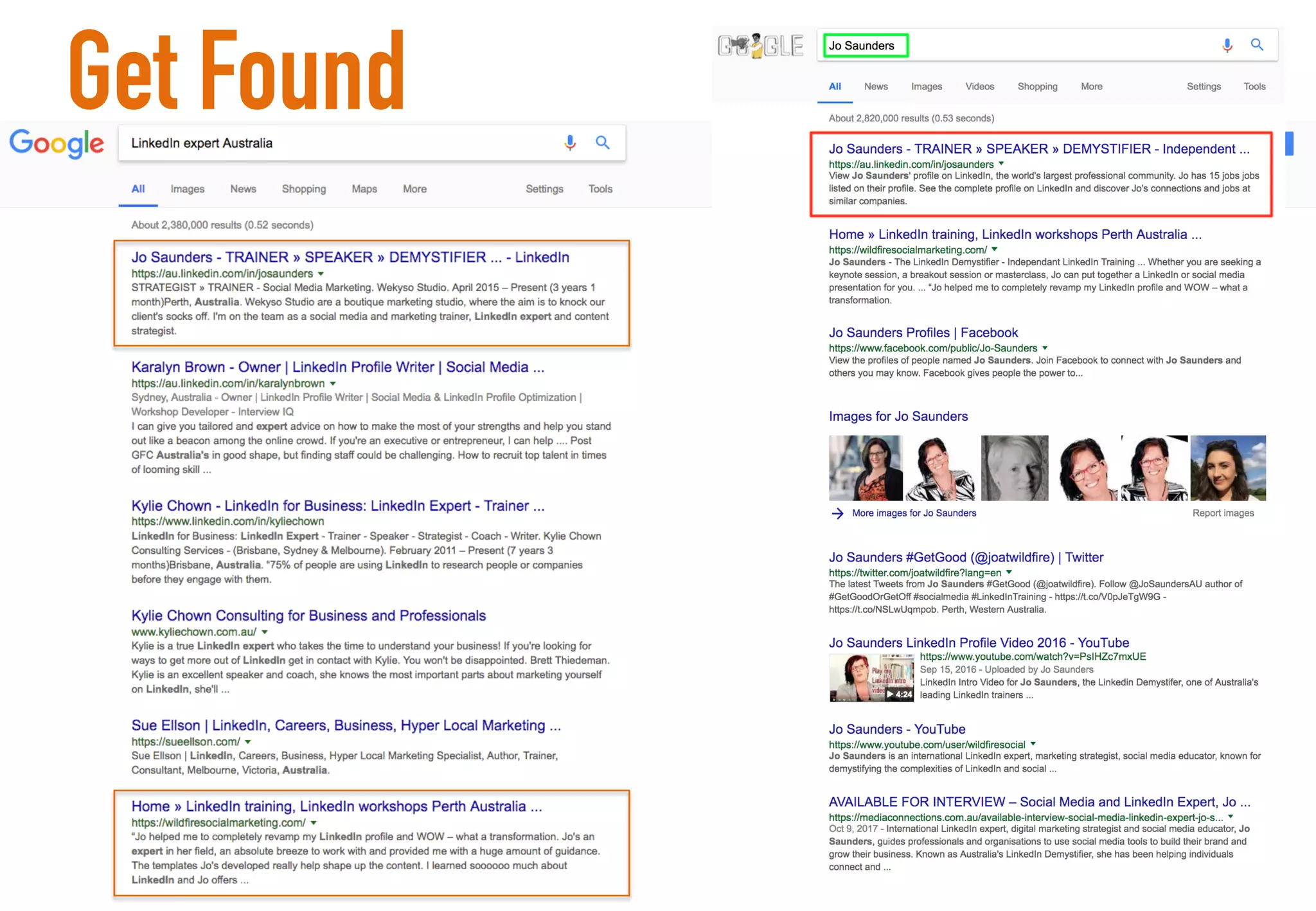This screenshot has width=1316, height=911.
Task: Open Settings in right search page
Action: [x=1204, y=87]
